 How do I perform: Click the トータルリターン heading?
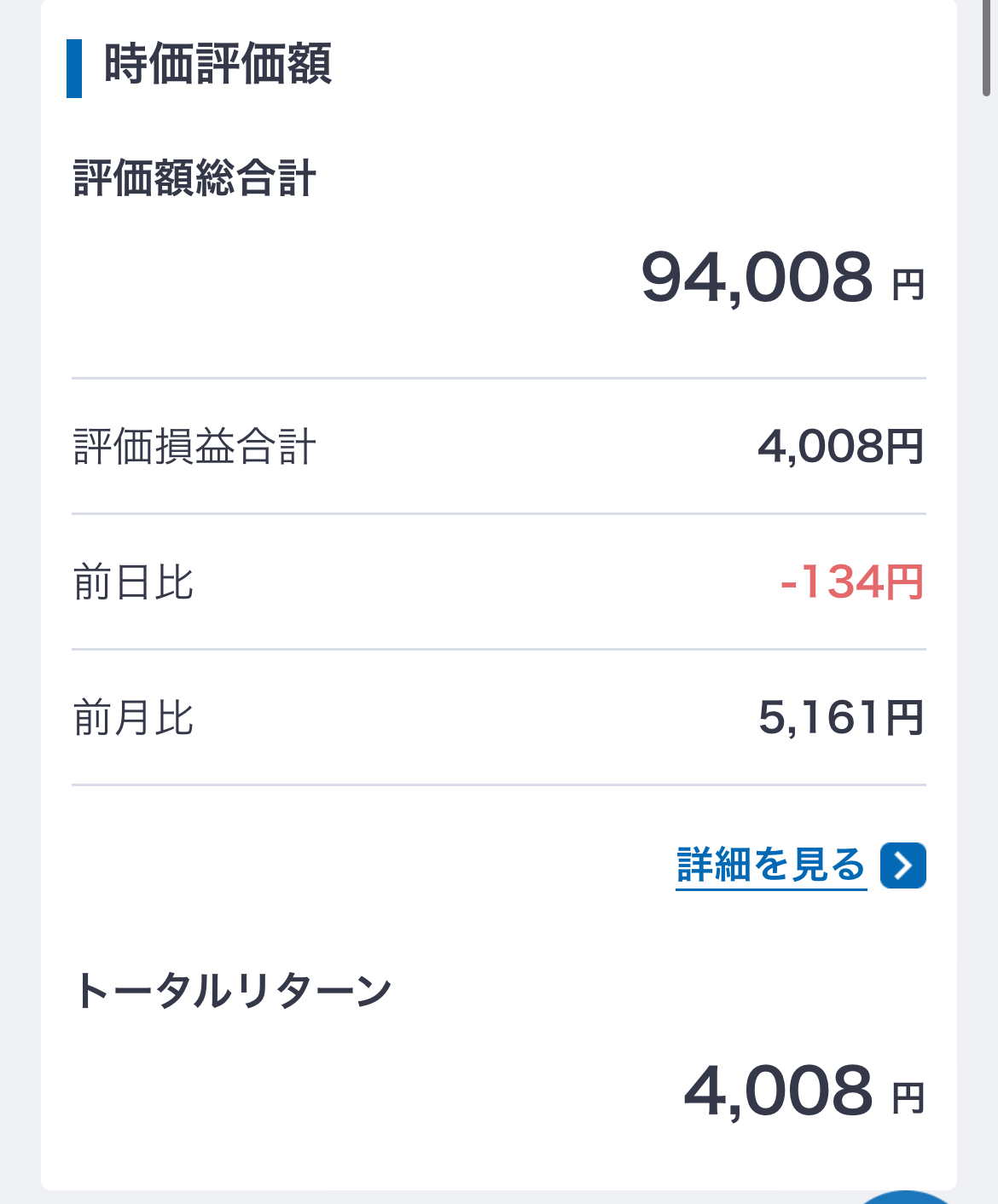[232, 991]
